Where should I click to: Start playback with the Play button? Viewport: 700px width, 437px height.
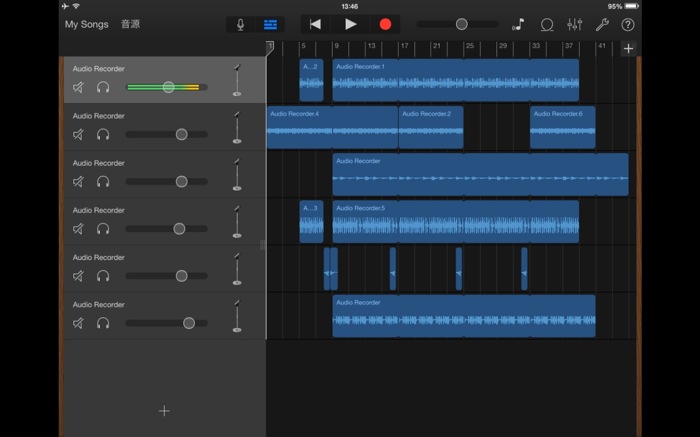pyautogui.click(x=350, y=25)
